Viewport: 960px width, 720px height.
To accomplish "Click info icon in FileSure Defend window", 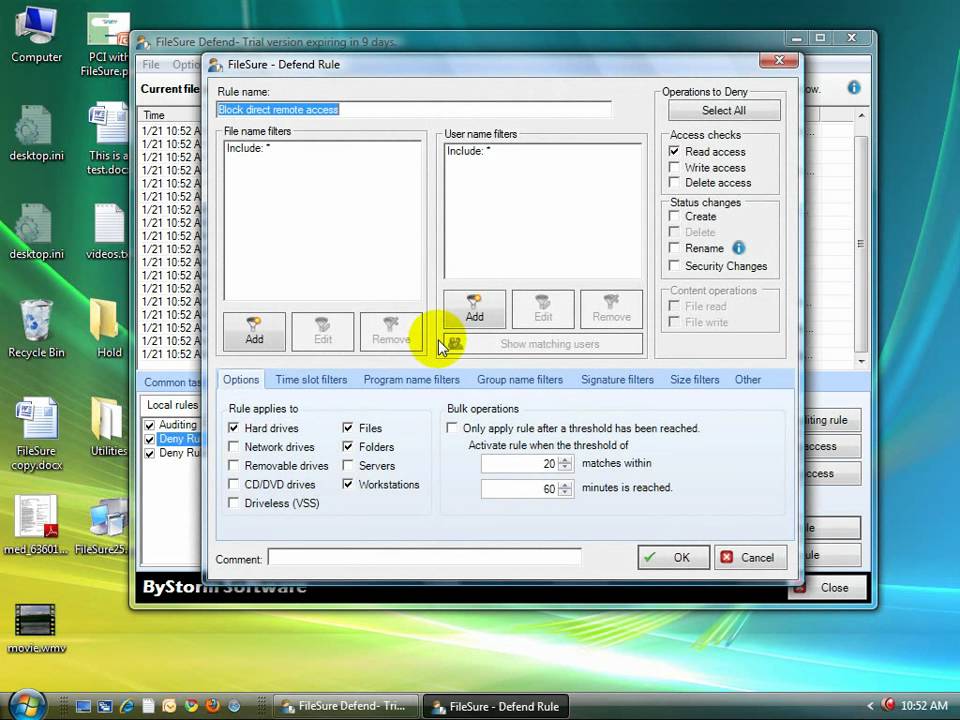I will (853, 88).
